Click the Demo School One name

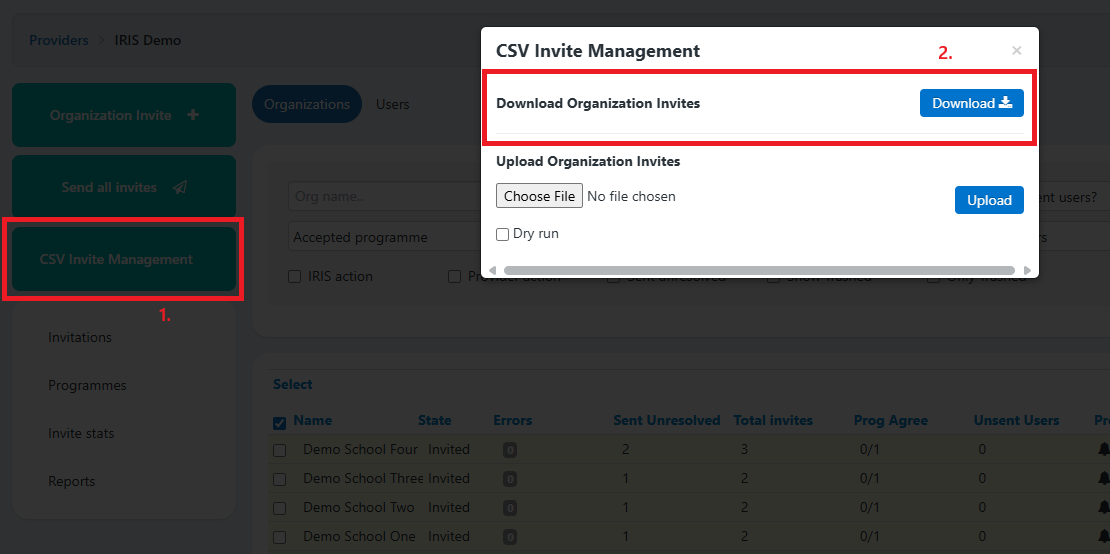tap(359, 536)
